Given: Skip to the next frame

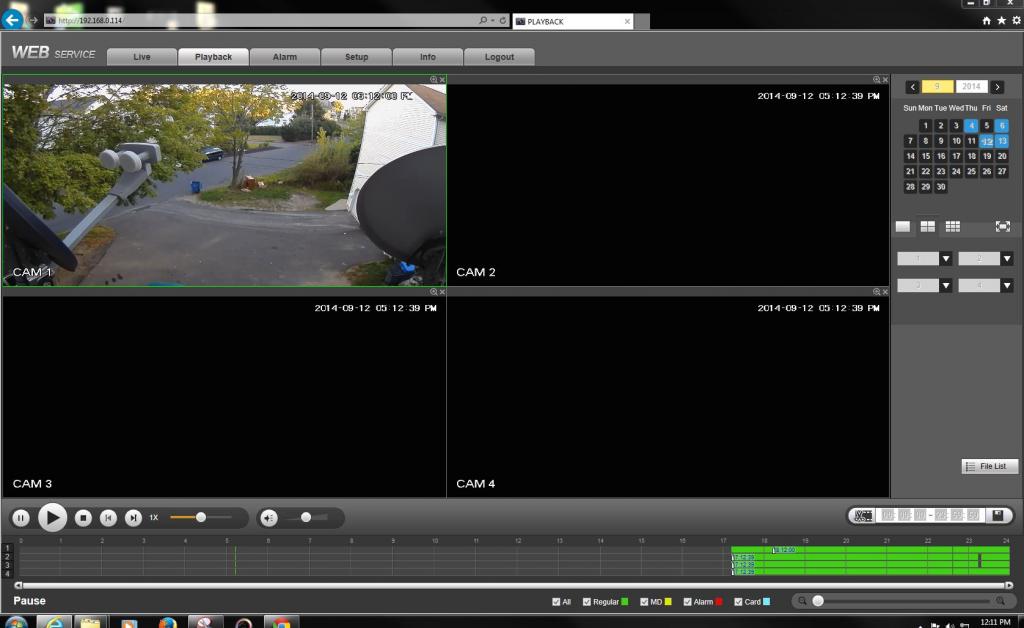Looking at the screenshot, I should click(133, 518).
